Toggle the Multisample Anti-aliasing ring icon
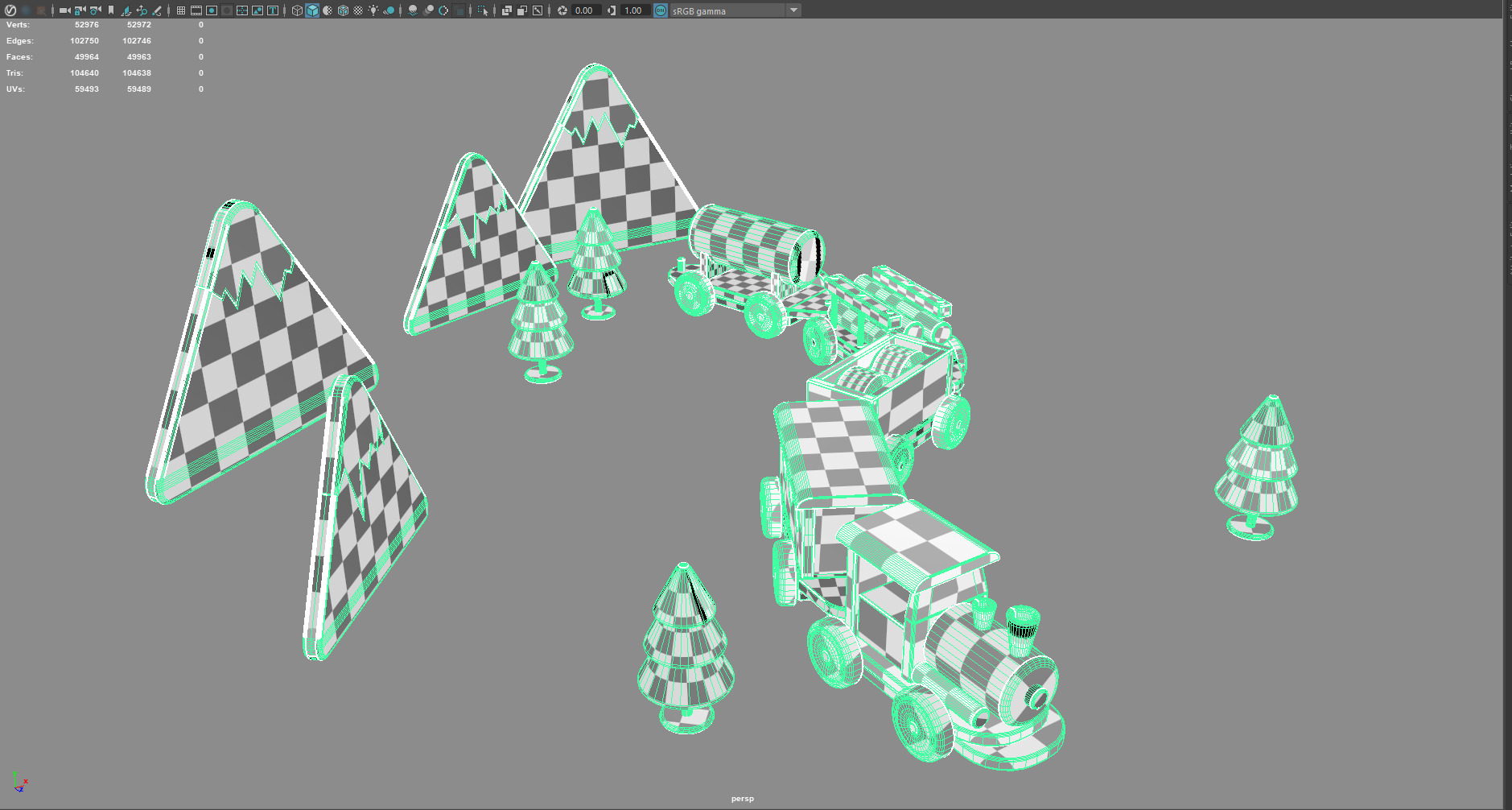This screenshot has height=810, width=1512. point(443,10)
